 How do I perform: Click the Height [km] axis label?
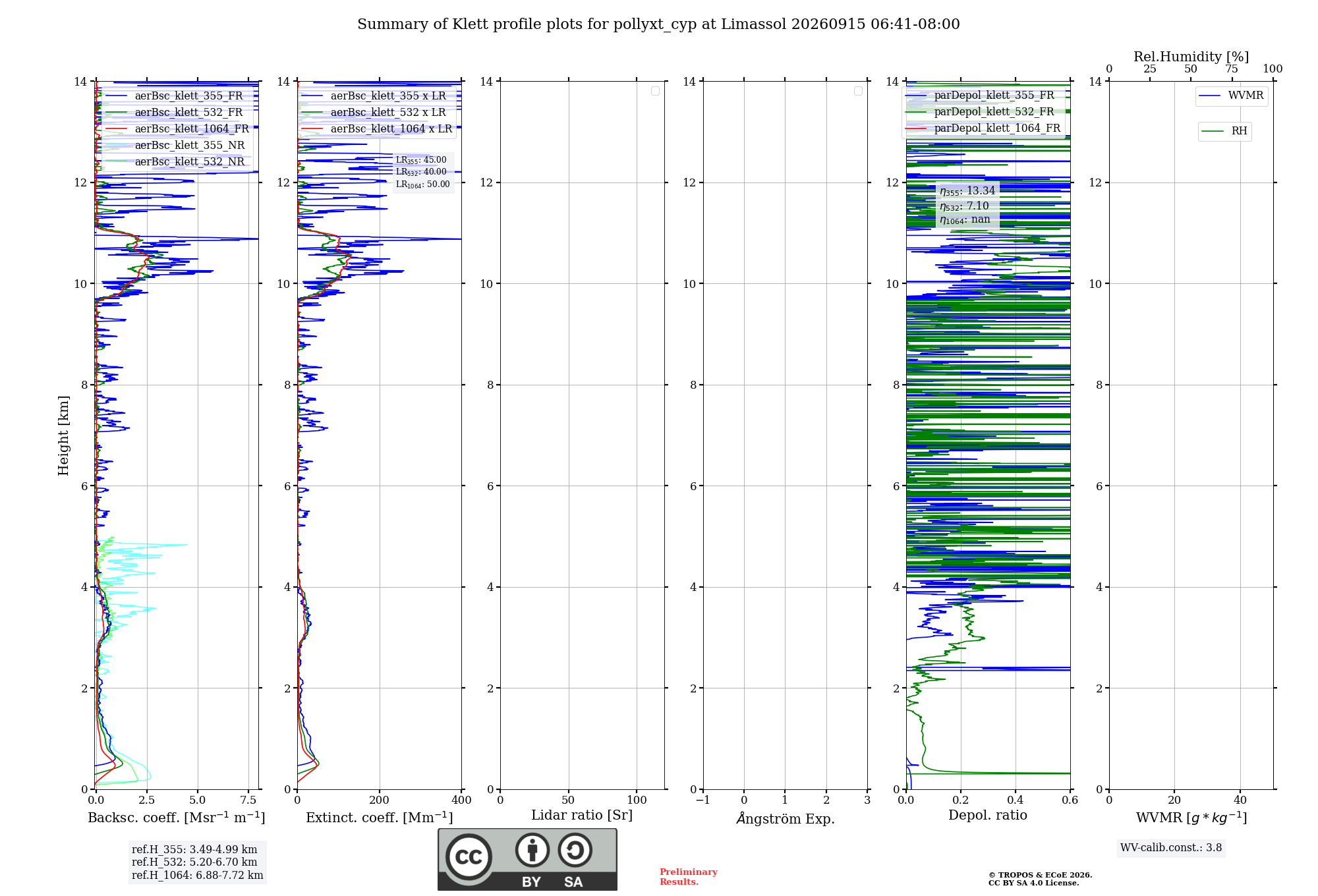pos(63,435)
